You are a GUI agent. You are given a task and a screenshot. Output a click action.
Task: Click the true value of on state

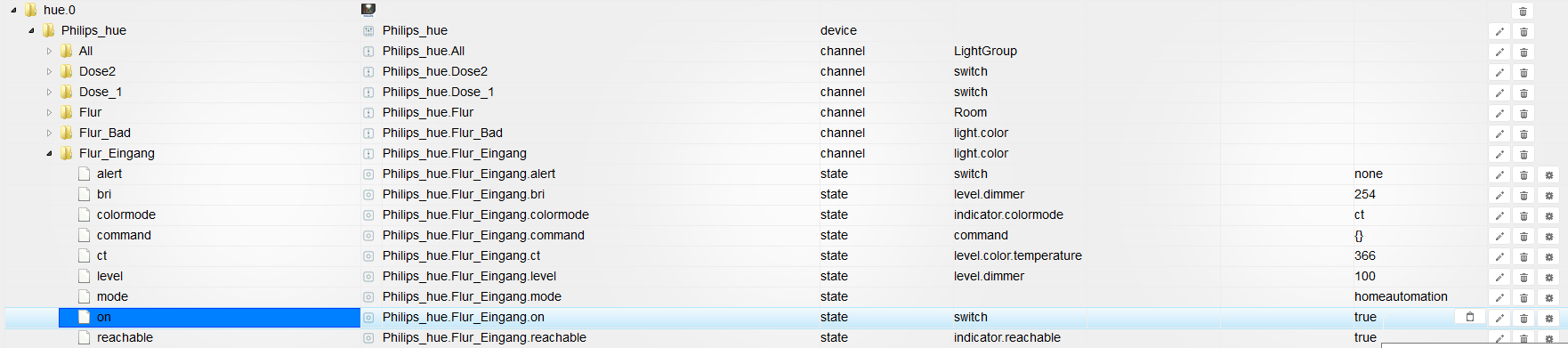pos(1365,317)
